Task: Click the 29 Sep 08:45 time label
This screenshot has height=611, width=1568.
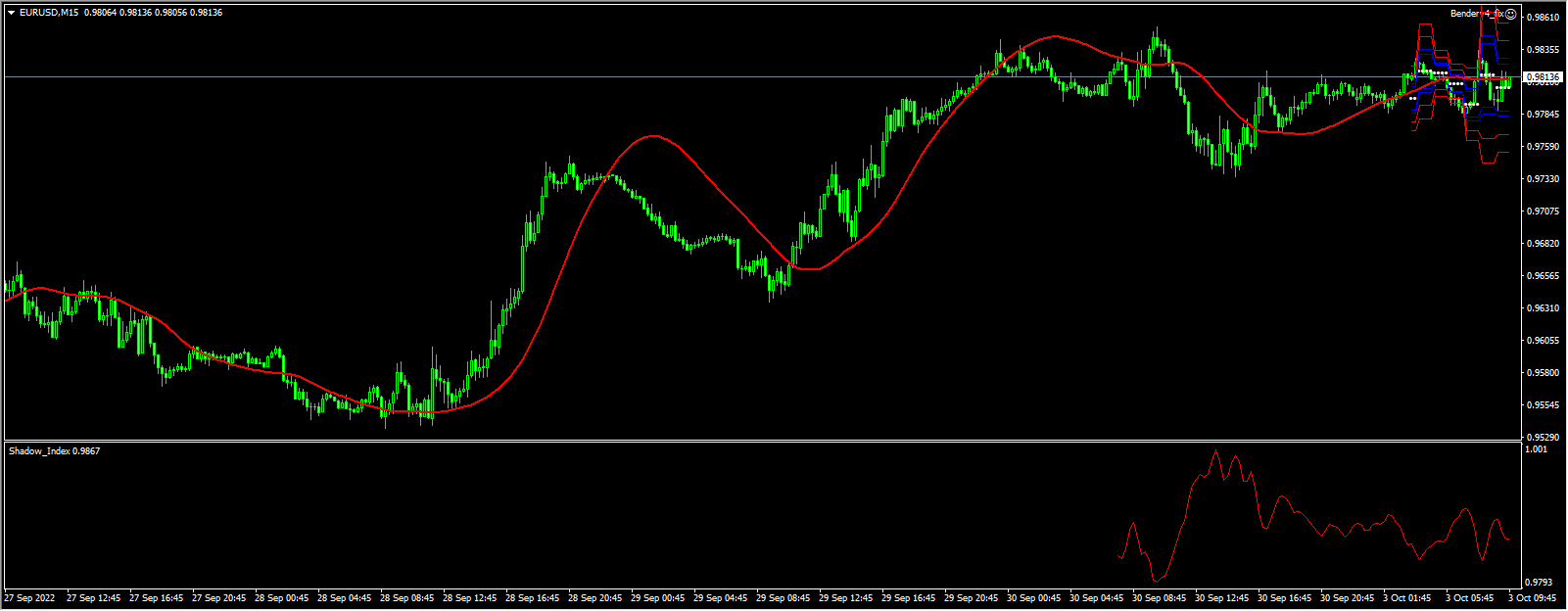Action: (784, 597)
